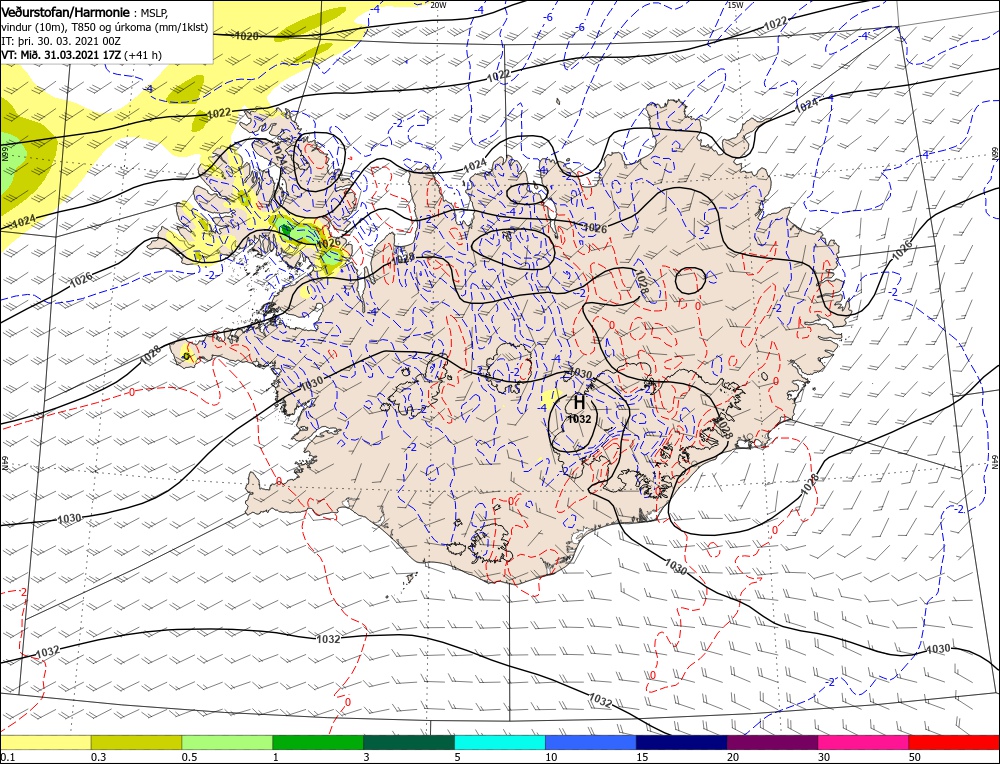This screenshot has height=764, width=1000.
Task: Click the Veðurstofan/Harmonie title text
Action: (x=67, y=12)
